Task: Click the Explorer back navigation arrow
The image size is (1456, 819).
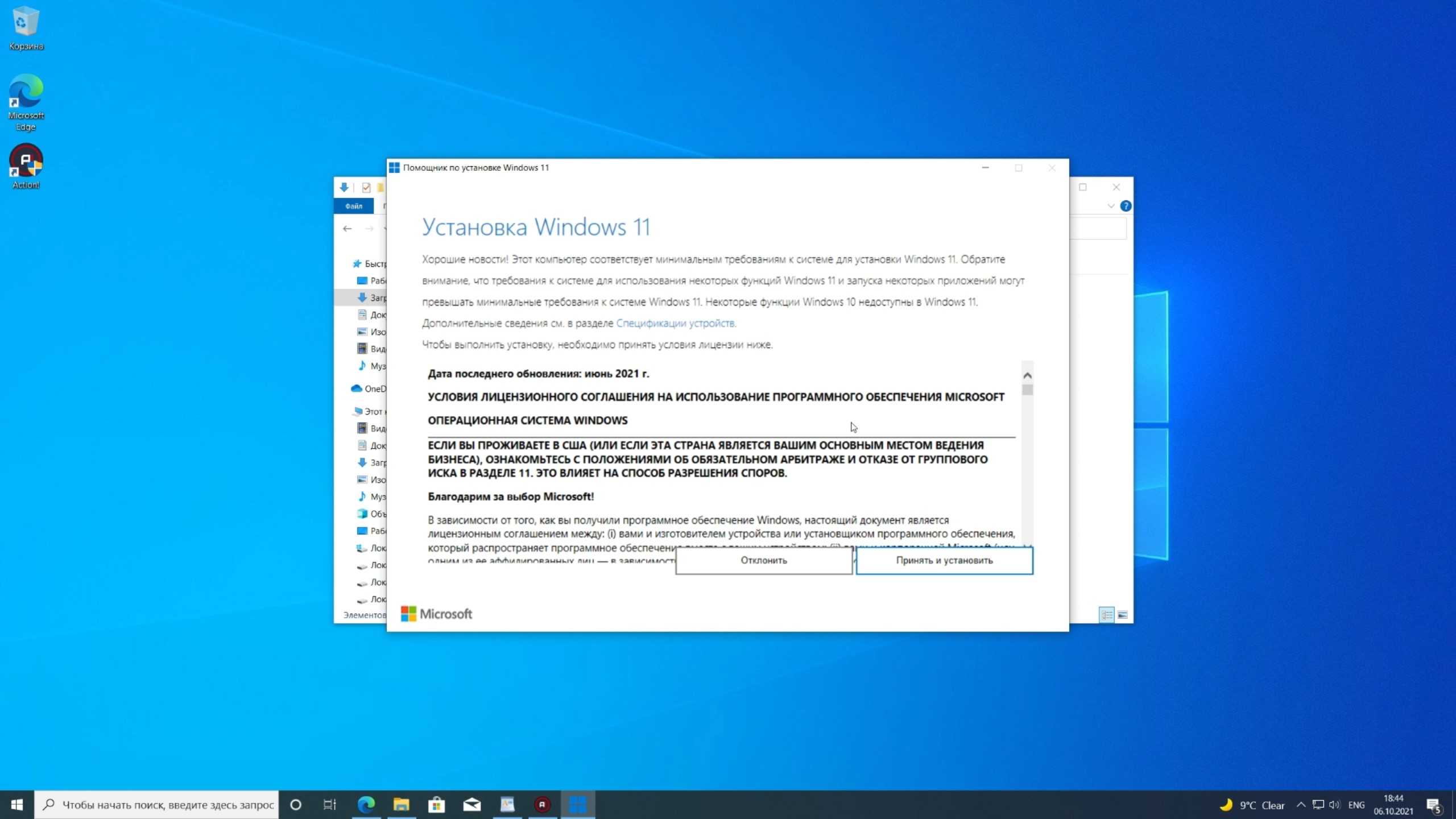Action: (348, 229)
